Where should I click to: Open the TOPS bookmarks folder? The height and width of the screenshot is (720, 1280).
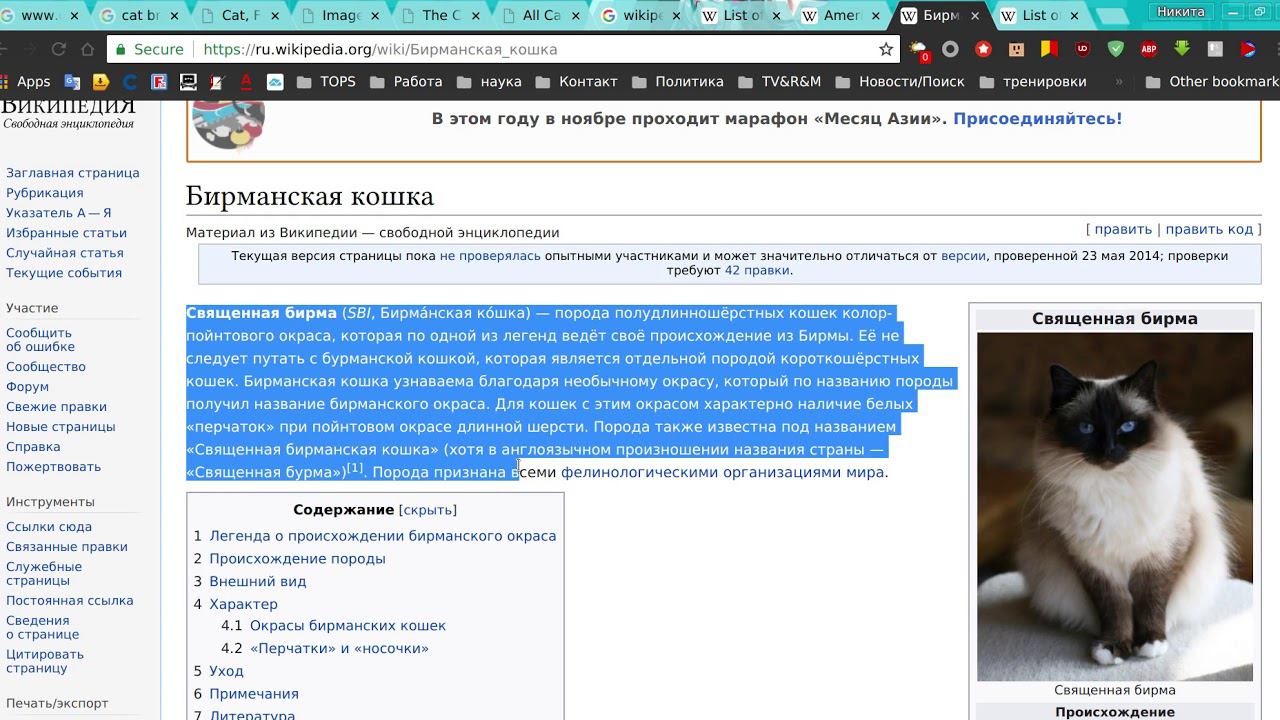tap(326, 82)
